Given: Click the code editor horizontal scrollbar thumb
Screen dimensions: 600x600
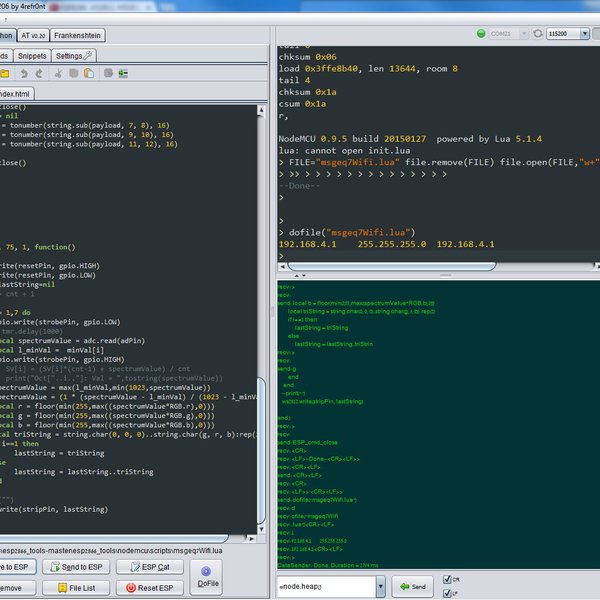Looking at the screenshot, I should pyautogui.click(x=114, y=538).
